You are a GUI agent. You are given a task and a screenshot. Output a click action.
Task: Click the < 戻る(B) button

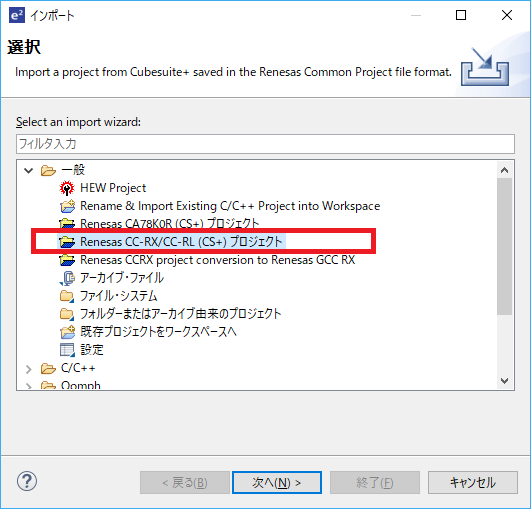(x=185, y=483)
